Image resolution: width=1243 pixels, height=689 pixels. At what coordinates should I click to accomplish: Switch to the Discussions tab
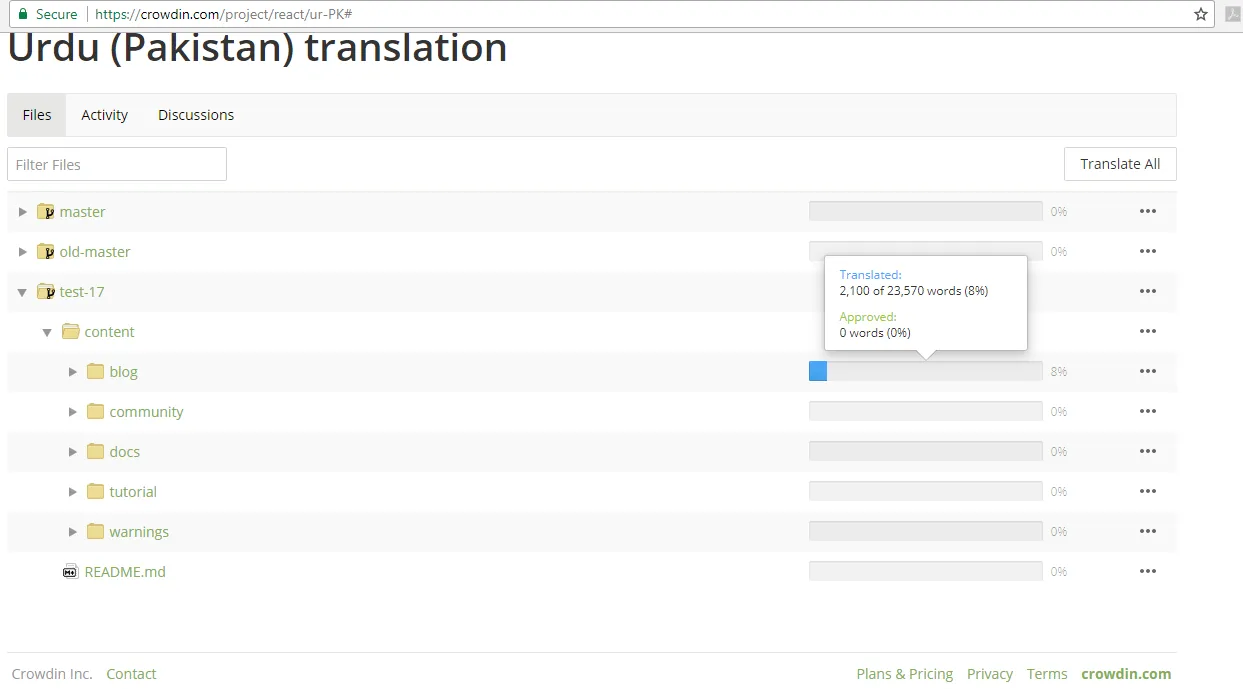[196, 115]
